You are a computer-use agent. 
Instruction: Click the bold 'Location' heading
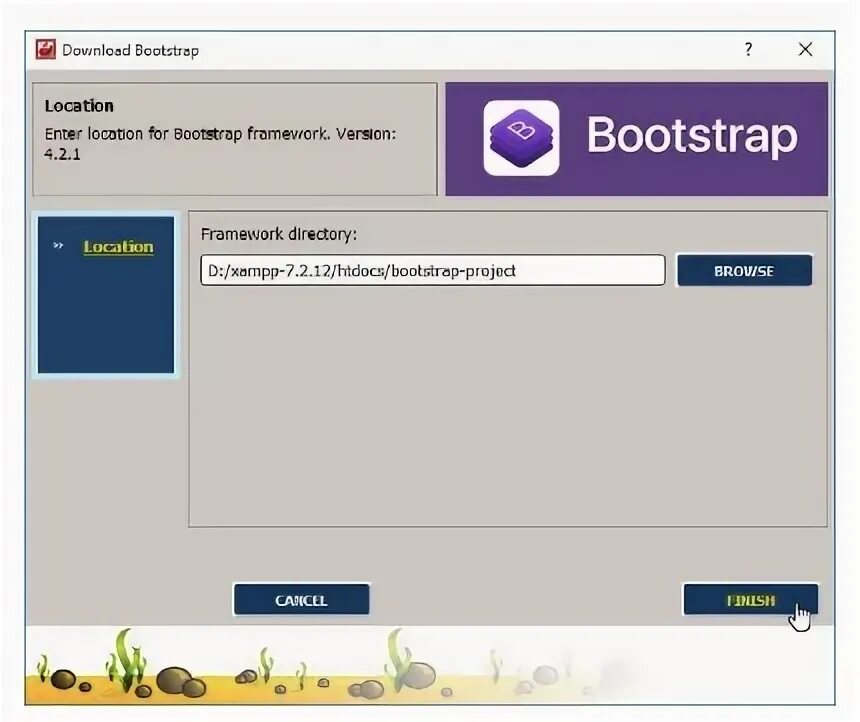[79, 106]
